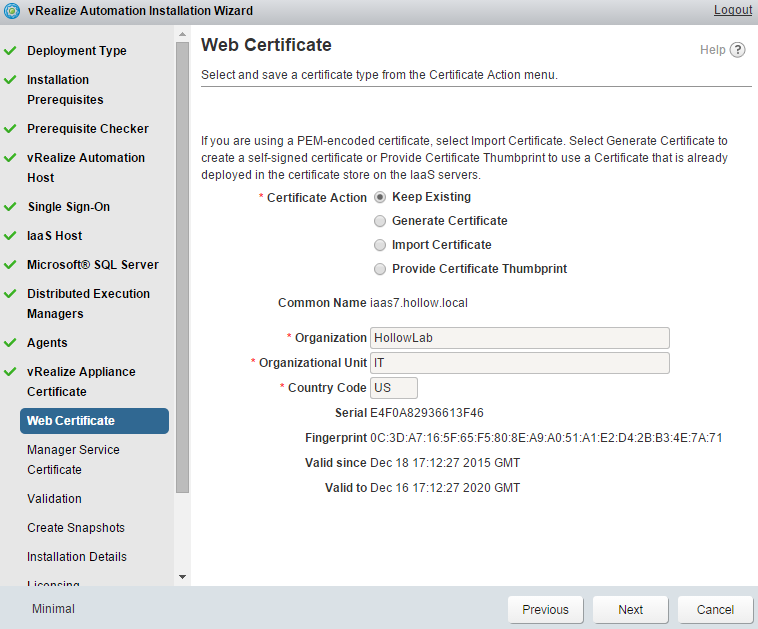The image size is (758, 629).
Task: Open the Manager Service Certificate step
Action: coord(73,459)
